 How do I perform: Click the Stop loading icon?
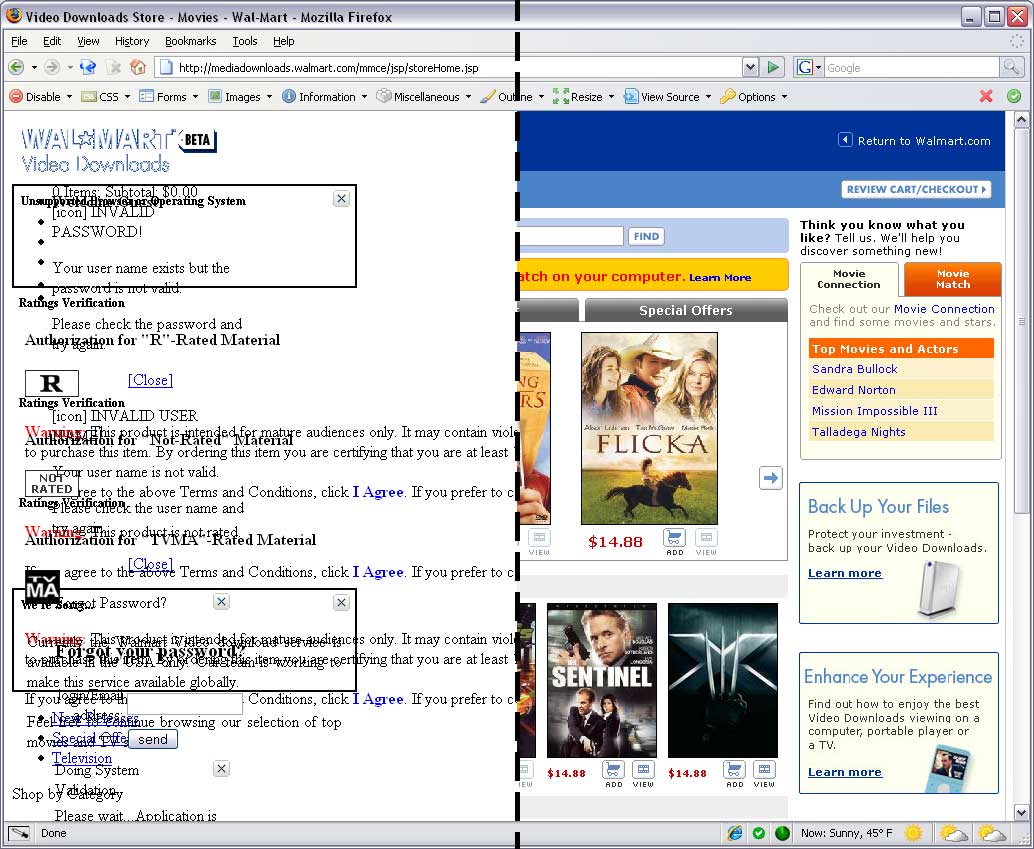[114, 67]
